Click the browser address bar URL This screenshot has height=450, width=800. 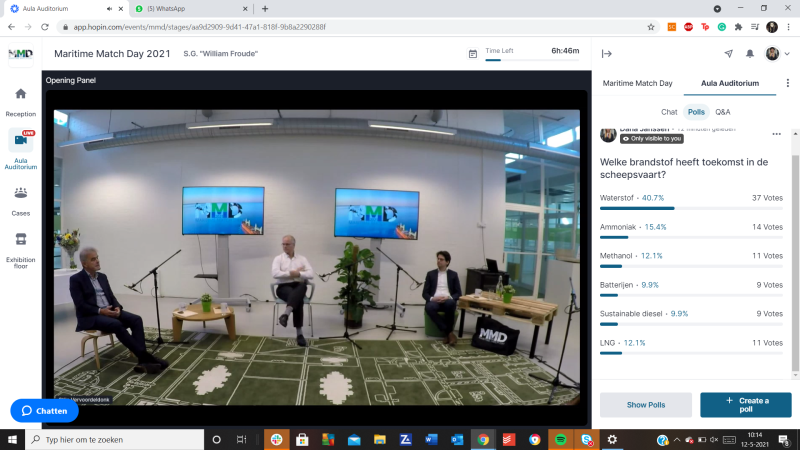pyautogui.click(x=199, y=27)
